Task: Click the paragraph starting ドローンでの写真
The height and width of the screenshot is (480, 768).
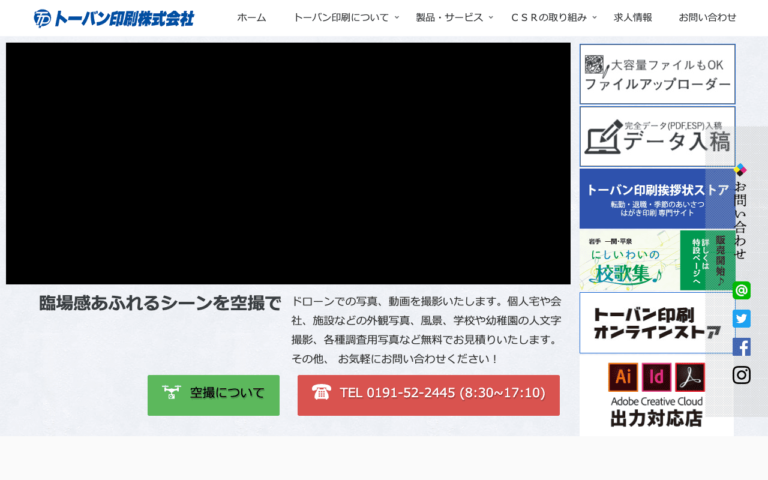Action: pos(426,330)
